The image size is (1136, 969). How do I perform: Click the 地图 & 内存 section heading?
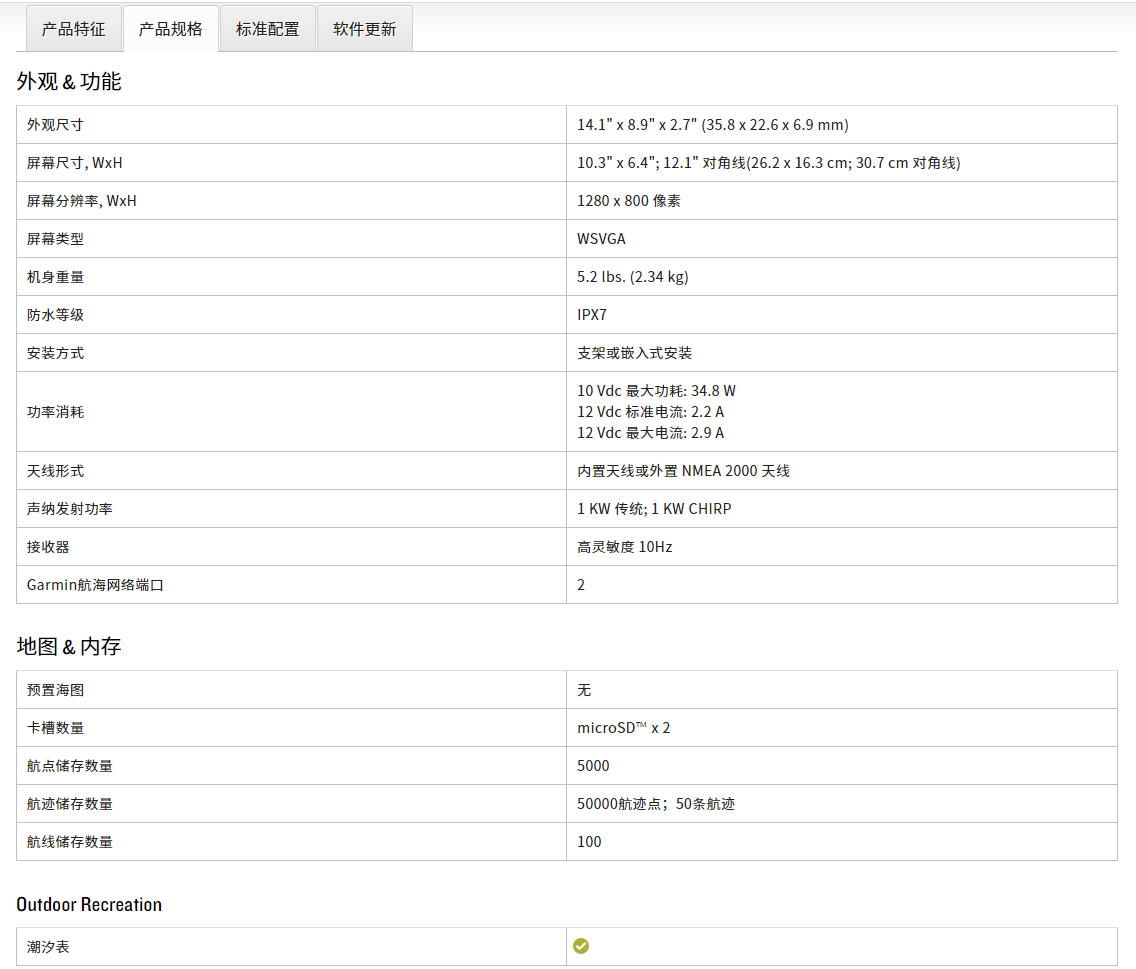(x=69, y=647)
